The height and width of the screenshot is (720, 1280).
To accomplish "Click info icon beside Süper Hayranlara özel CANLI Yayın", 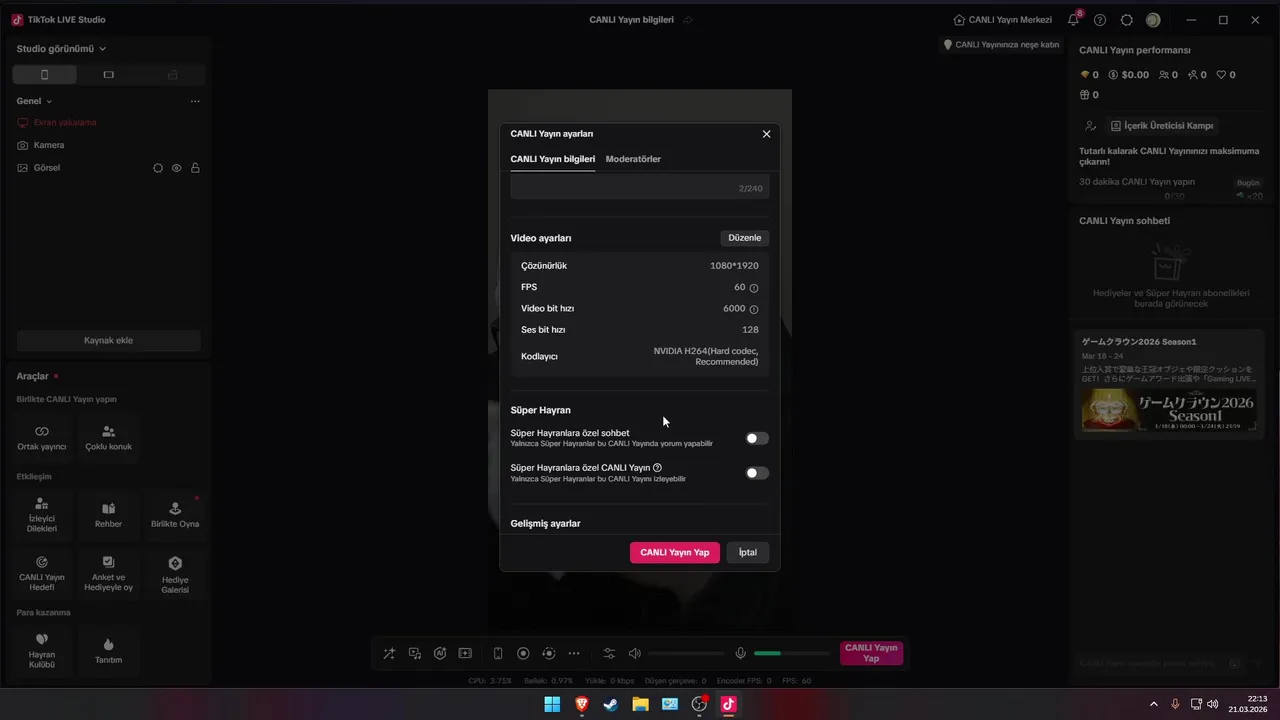I will [x=657, y=467].
